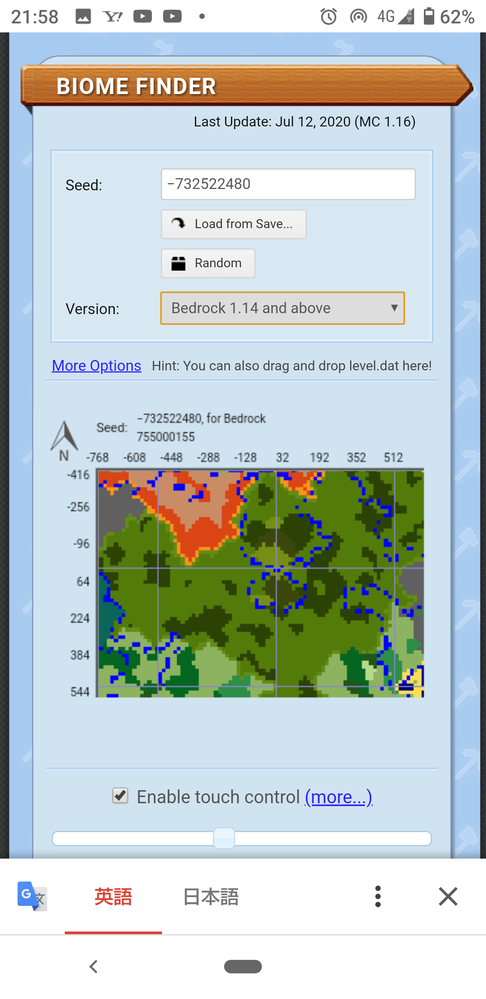Viewport: 486px width, 999px height.
Task: Click the -768 X-axis coordinate label
Action: point(97,457)
